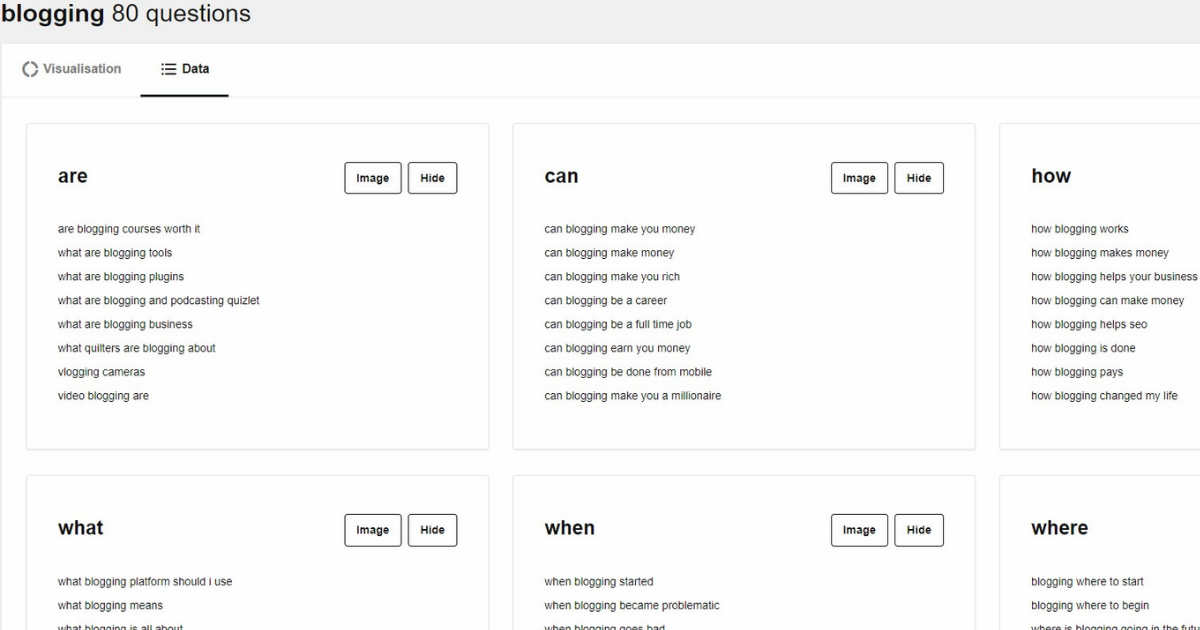Open 'when blogging became problematic'

(632, 606)
